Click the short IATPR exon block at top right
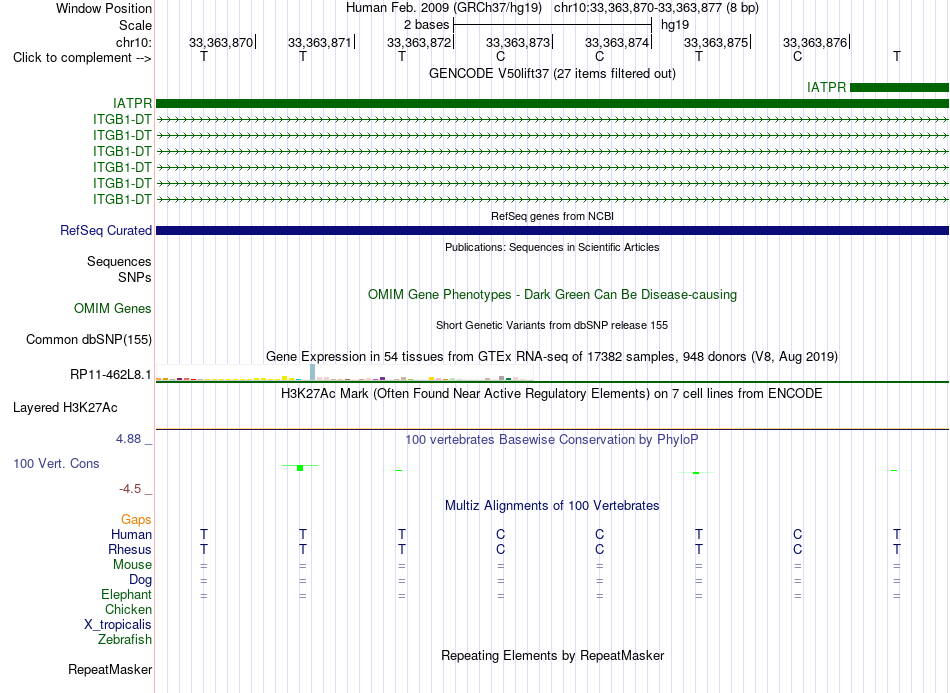The height and width of the screenshot is (693, 950). [x=899, y=88]
